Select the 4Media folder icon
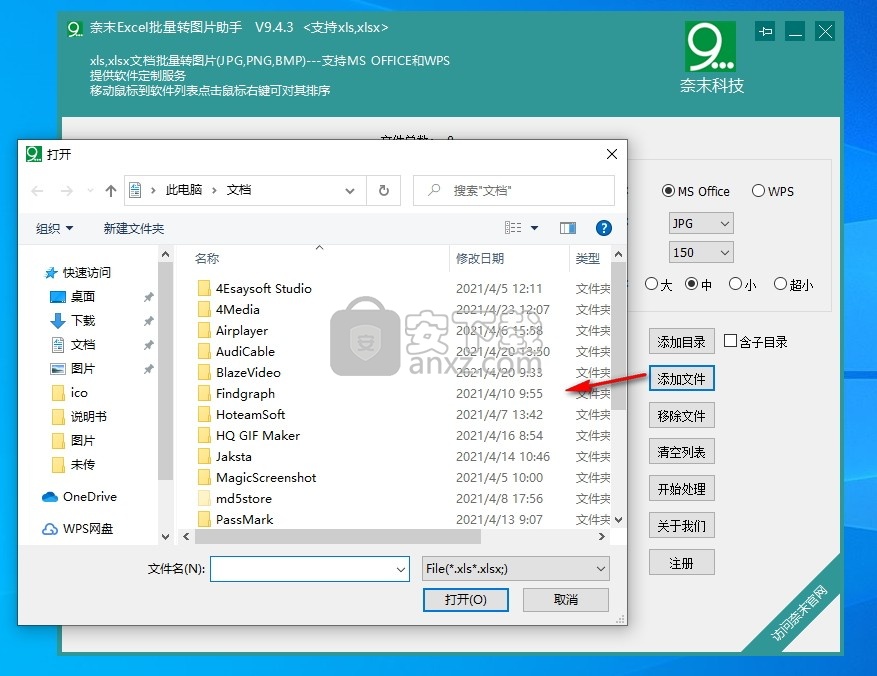This screenshot has height=676, width=877. 205,310
